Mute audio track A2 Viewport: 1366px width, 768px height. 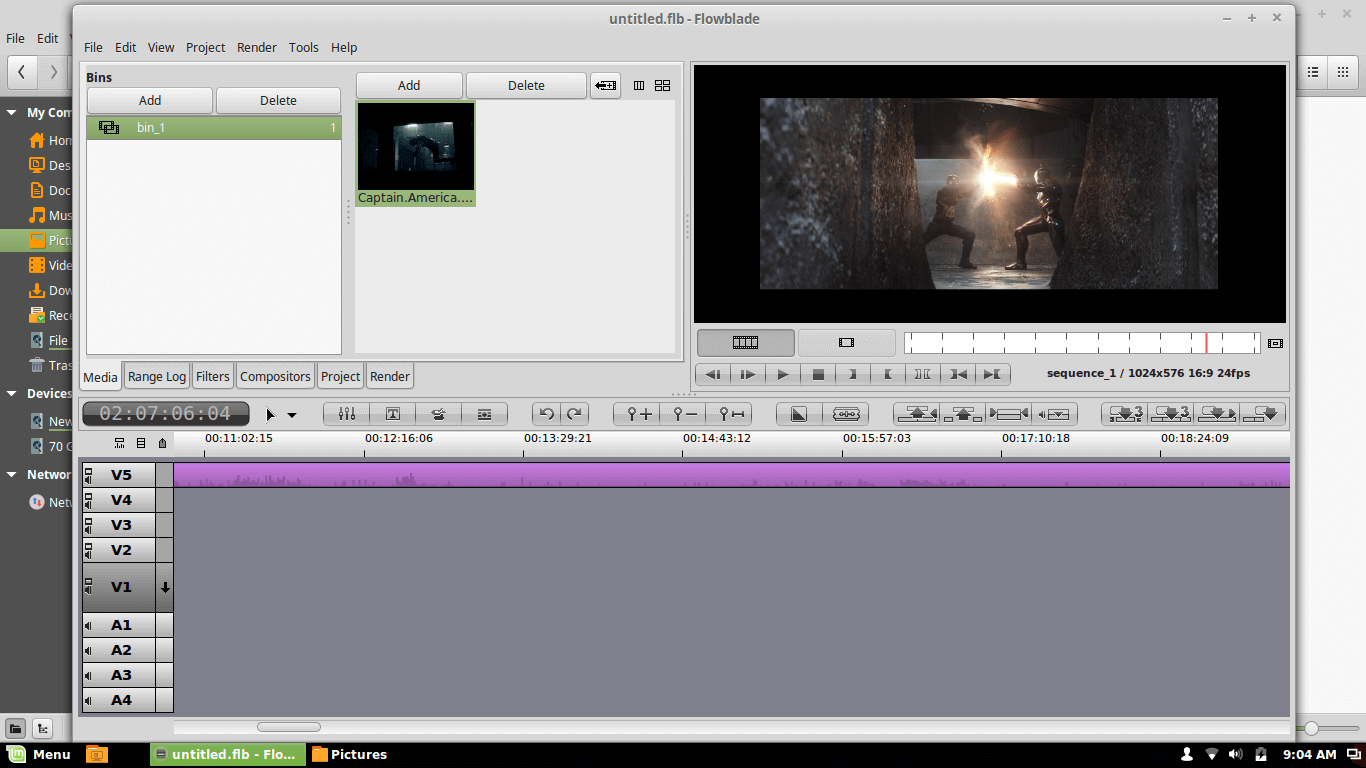coord(88,651)
